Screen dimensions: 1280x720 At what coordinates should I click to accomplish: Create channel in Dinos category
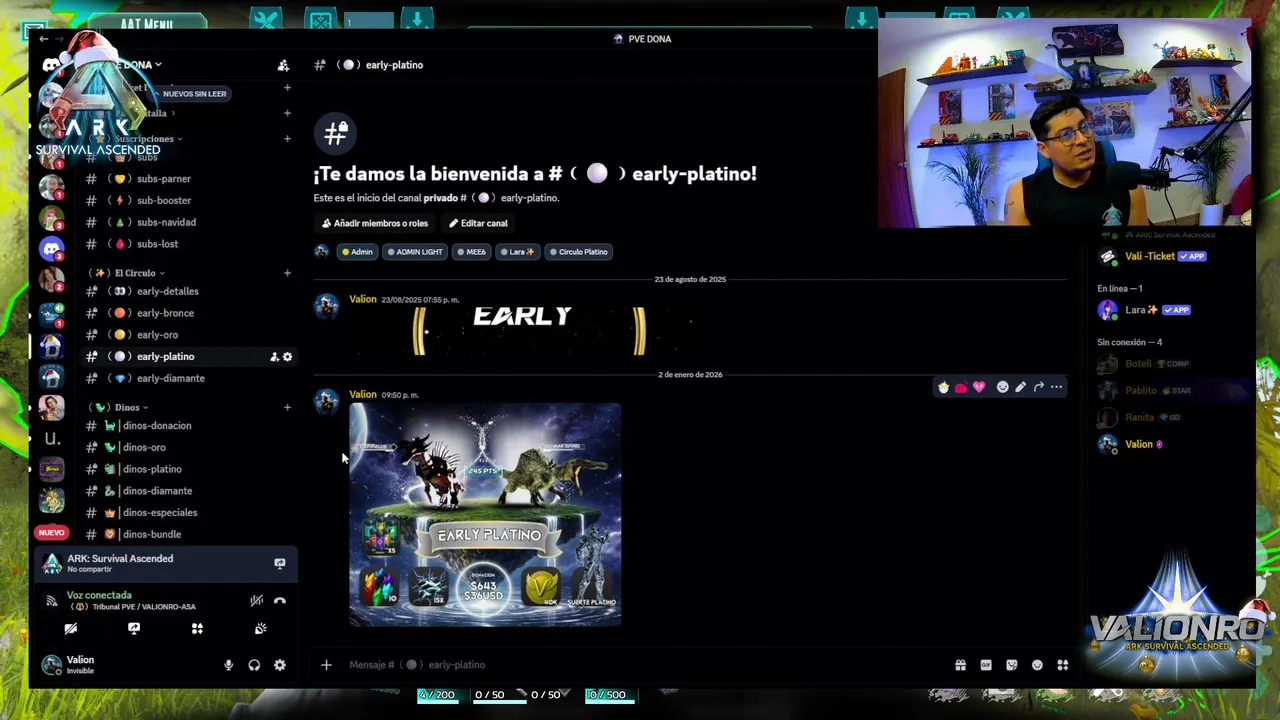[x=287, y=408]
